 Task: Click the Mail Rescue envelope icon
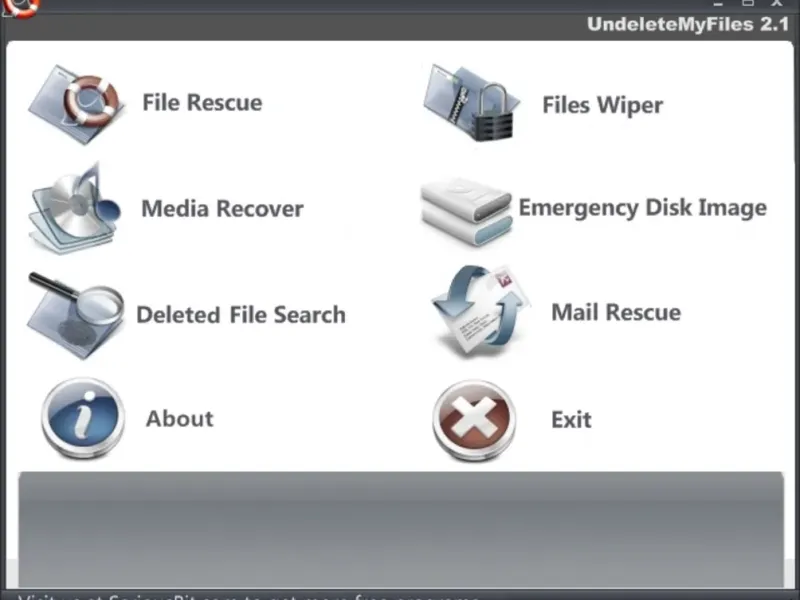click(x=480, y=311)
